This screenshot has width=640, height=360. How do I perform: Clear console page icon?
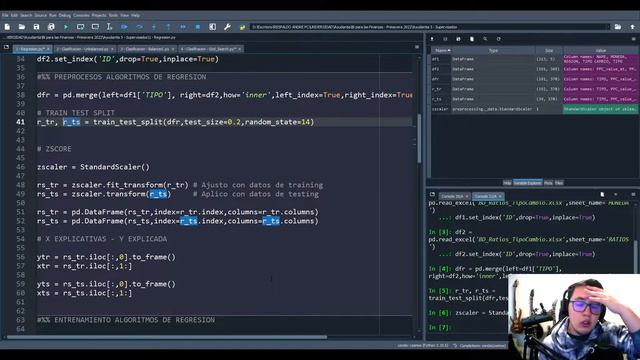coord(602,195)
